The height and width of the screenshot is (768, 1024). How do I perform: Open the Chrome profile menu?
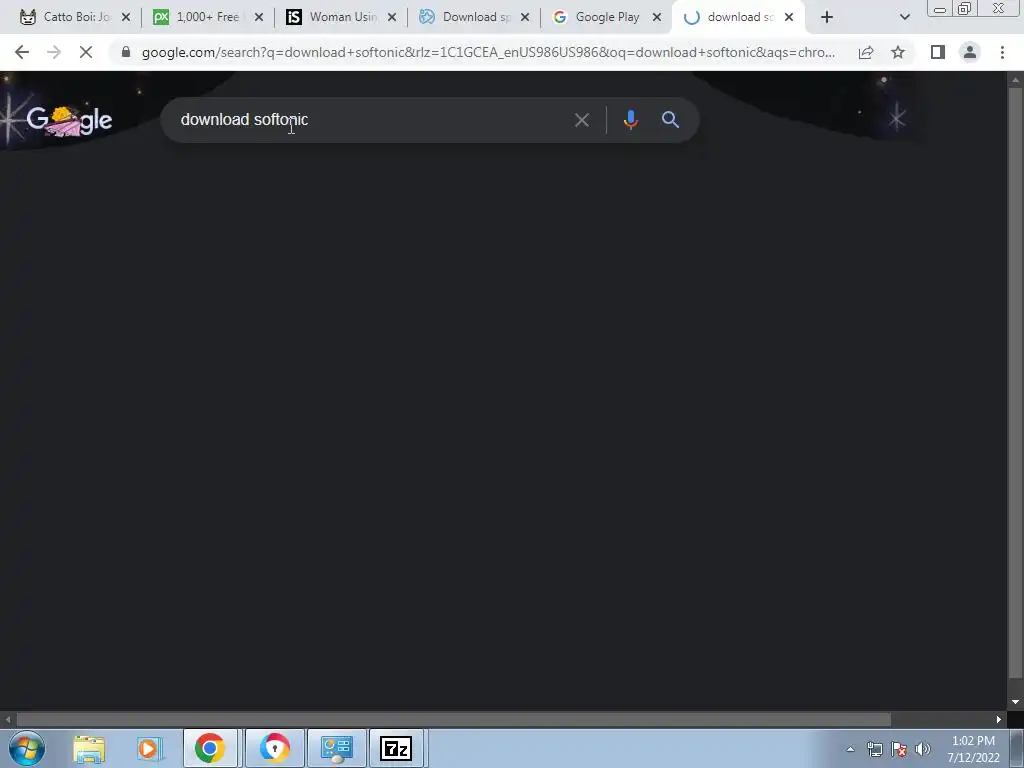[x=970, y=52]
